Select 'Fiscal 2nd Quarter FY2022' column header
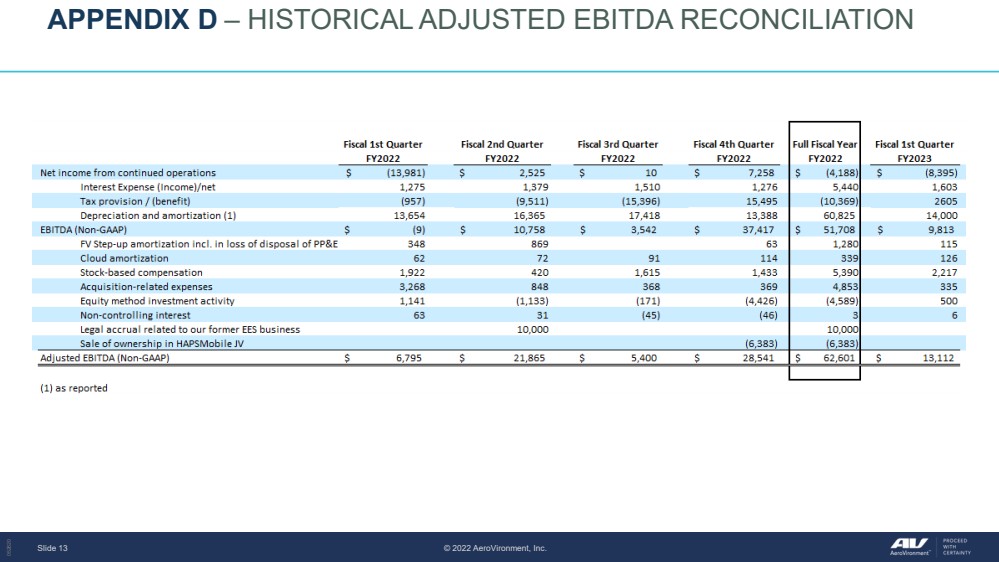The width and height of the screenshot is (999, 562). point(502,151)
